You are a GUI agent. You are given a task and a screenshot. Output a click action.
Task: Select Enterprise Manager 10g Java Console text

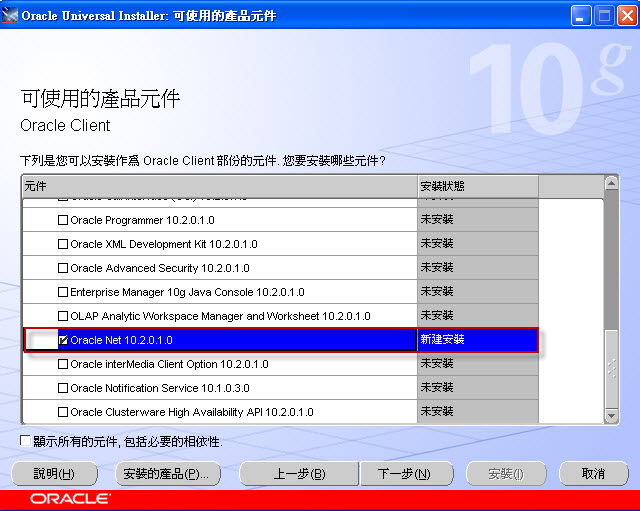[187, 293]
